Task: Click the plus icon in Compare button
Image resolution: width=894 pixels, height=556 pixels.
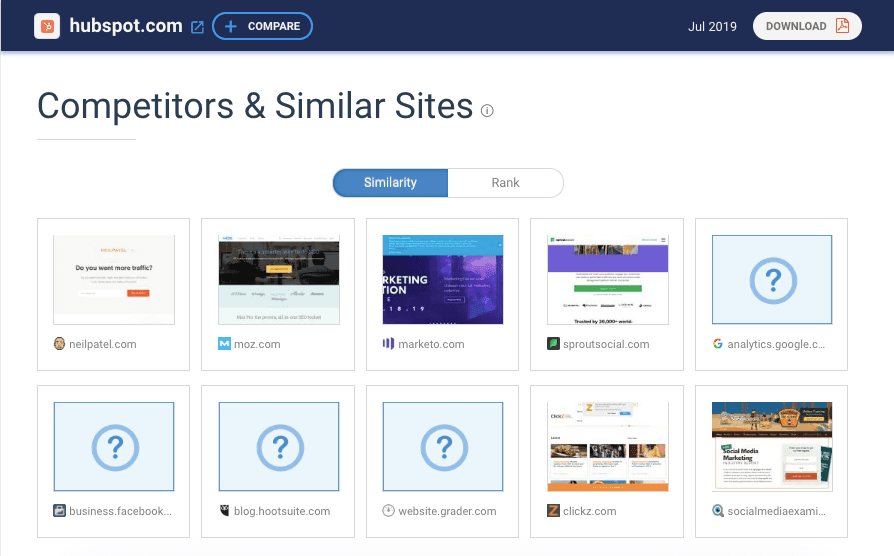Action: 230,26
